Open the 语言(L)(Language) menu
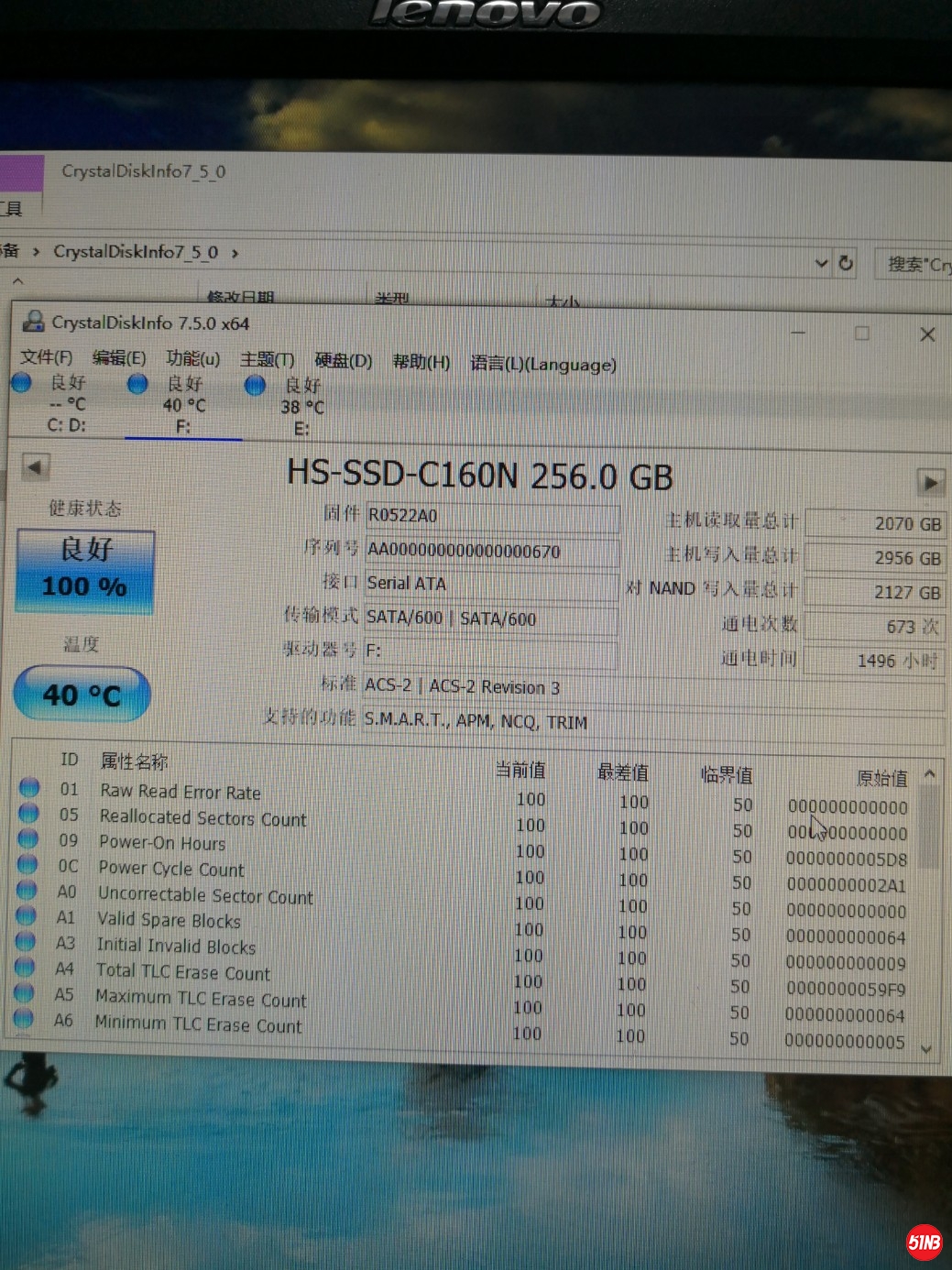Image resolution: width=952 pixels, height=1270 pixels. click(x=542, y=364)
